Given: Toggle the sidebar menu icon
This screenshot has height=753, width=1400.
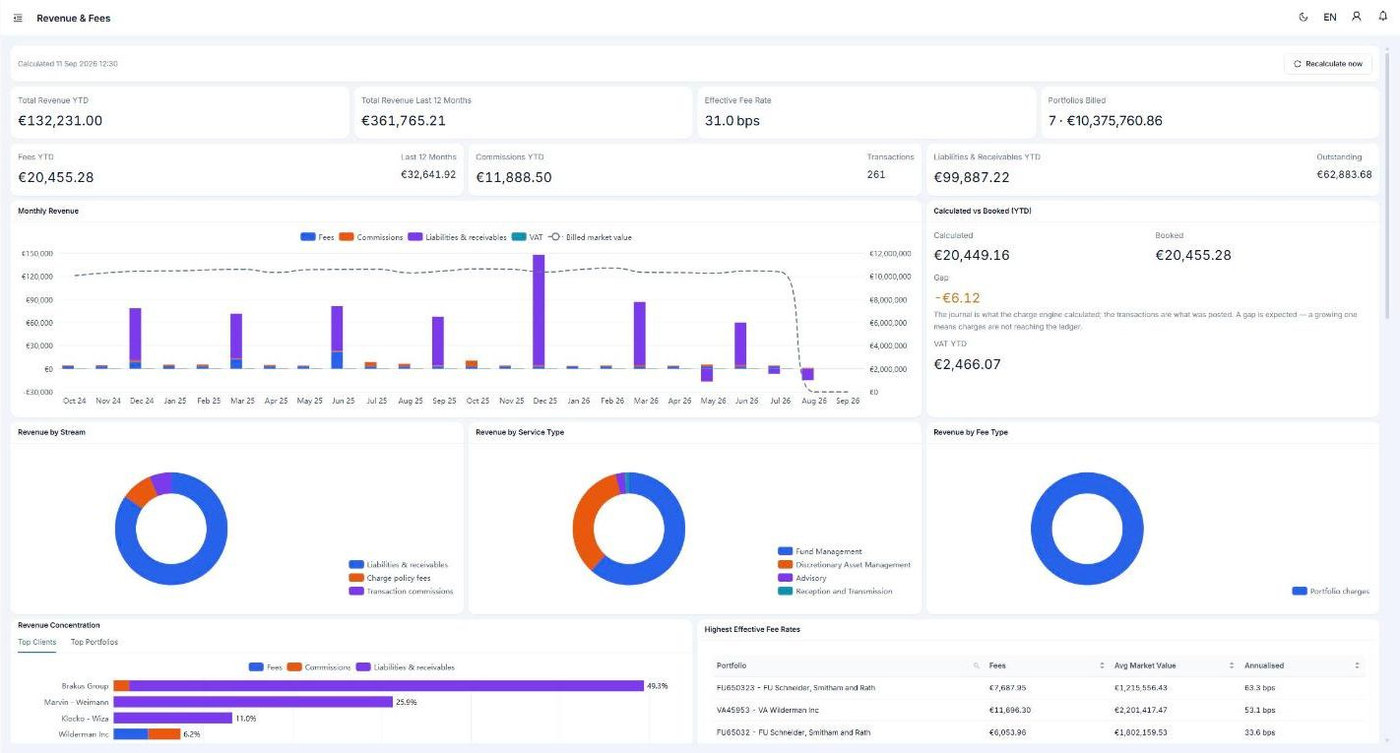Looking at the screenshot, I should tap(18, 18).
